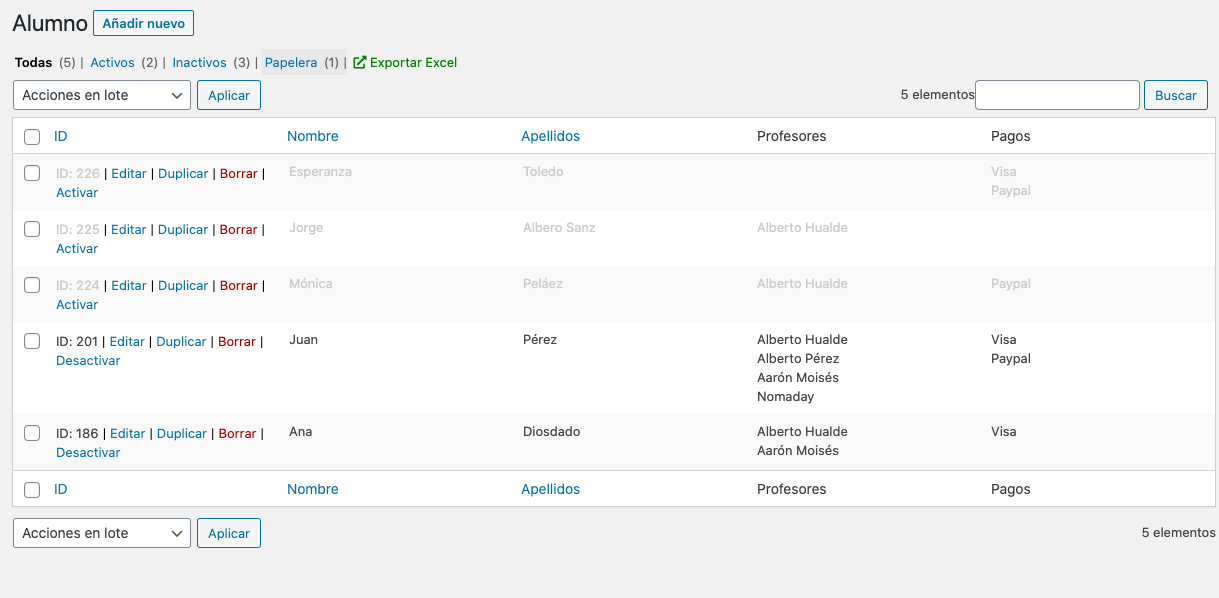Click the Buscar button
This screenshot has width=1219, height=598.
click(x=1176, y=95)
